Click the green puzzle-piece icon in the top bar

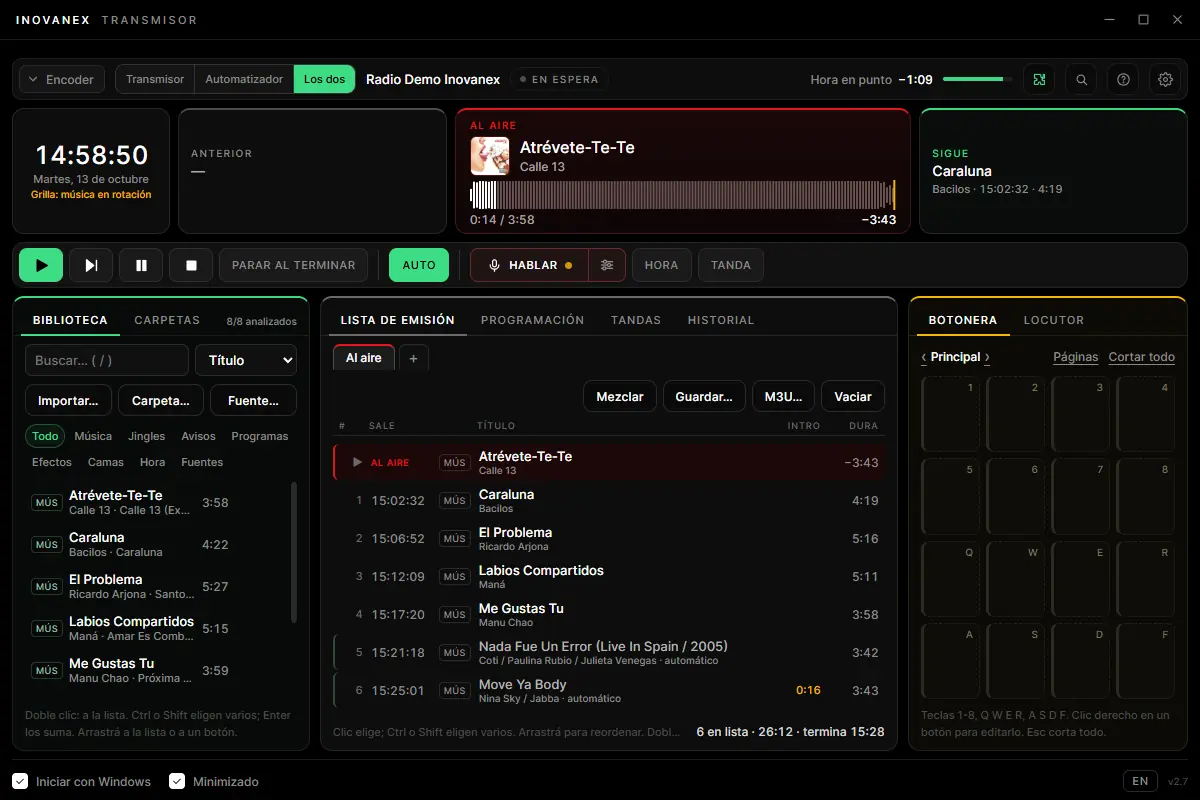pyautogui.click(x=1039, y=79)
